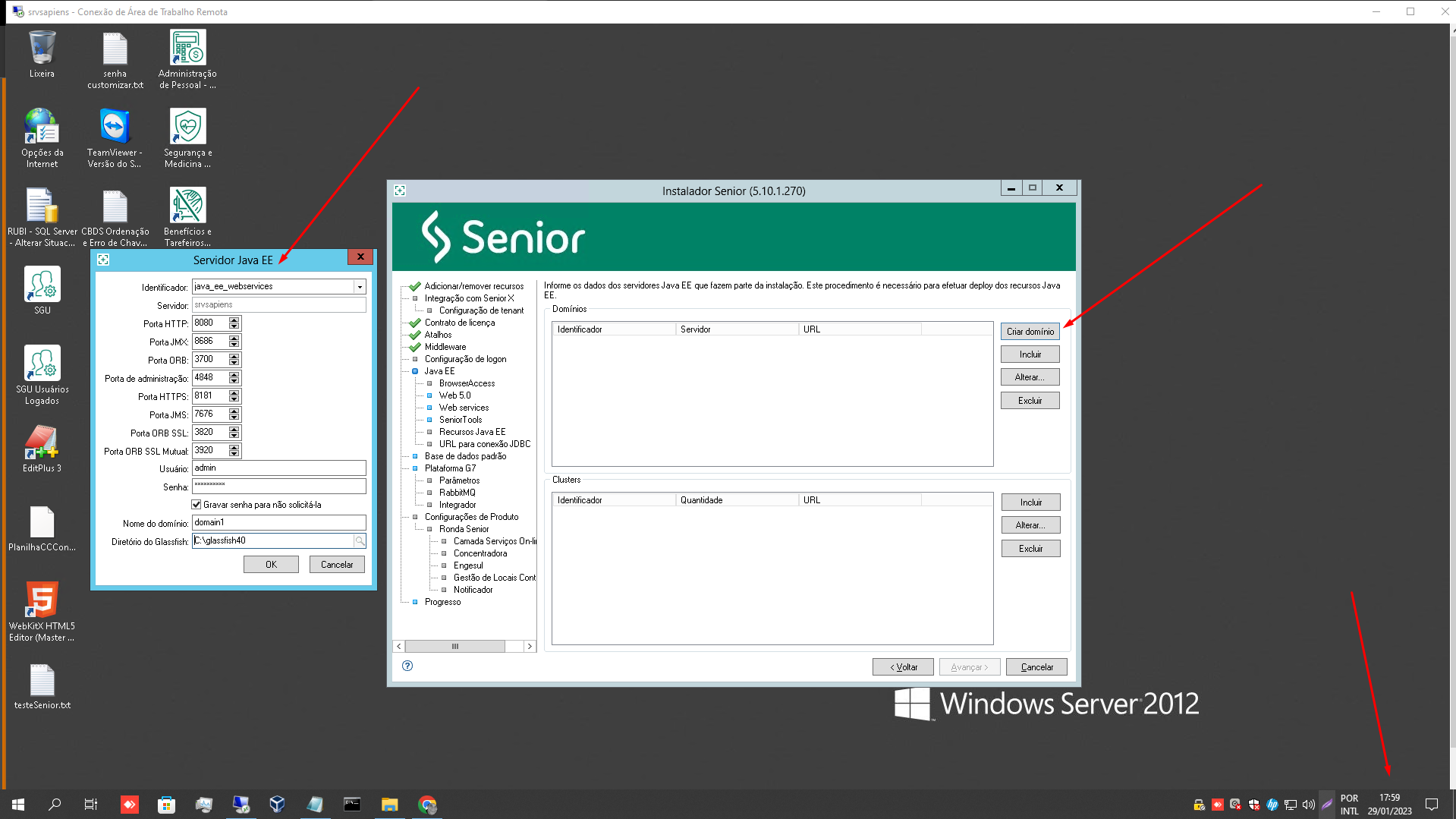The height and width of the screenshot is (819, 1456).
Task: Click the help question mark icon in installer
Action: (x=407, y=666)
